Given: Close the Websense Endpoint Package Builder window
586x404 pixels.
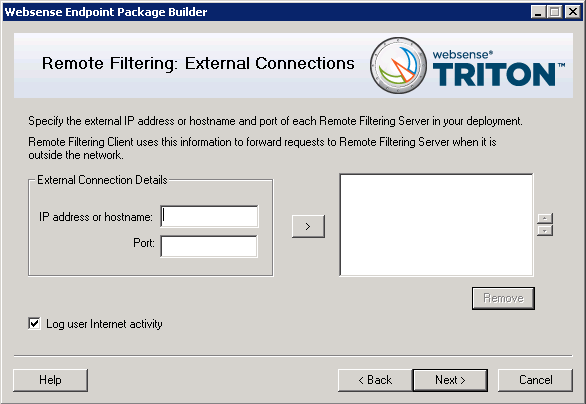Looking at the screenshot, I should pos(572,12).
